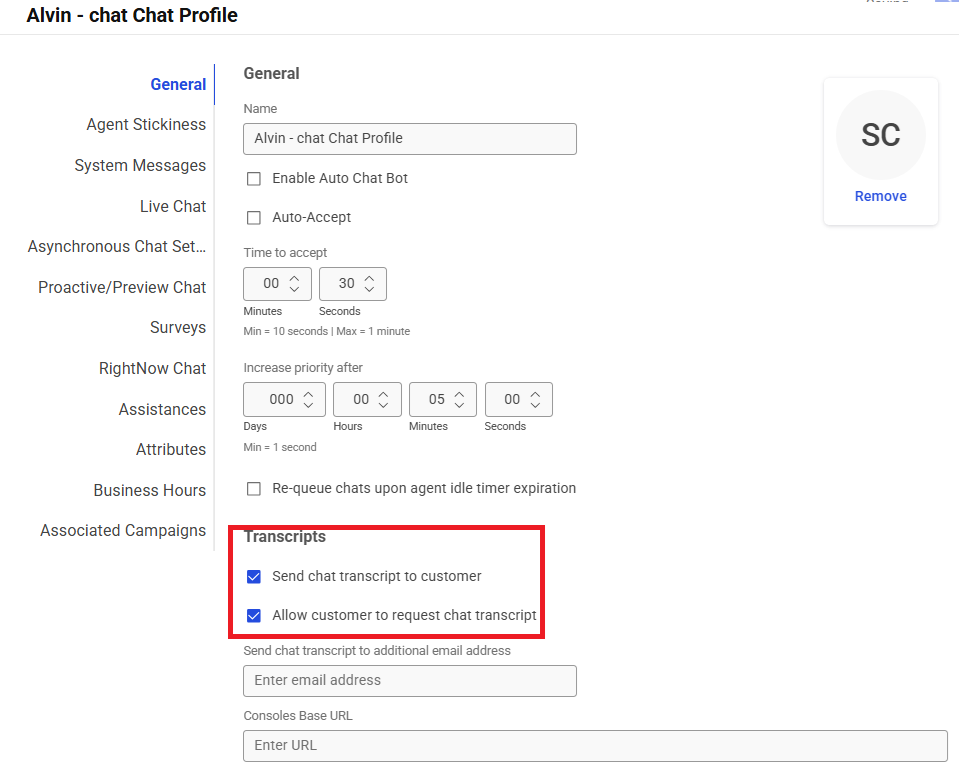Remove the SC profile avatar
This screenshot has width=959, height=777.
click(881, 196)
